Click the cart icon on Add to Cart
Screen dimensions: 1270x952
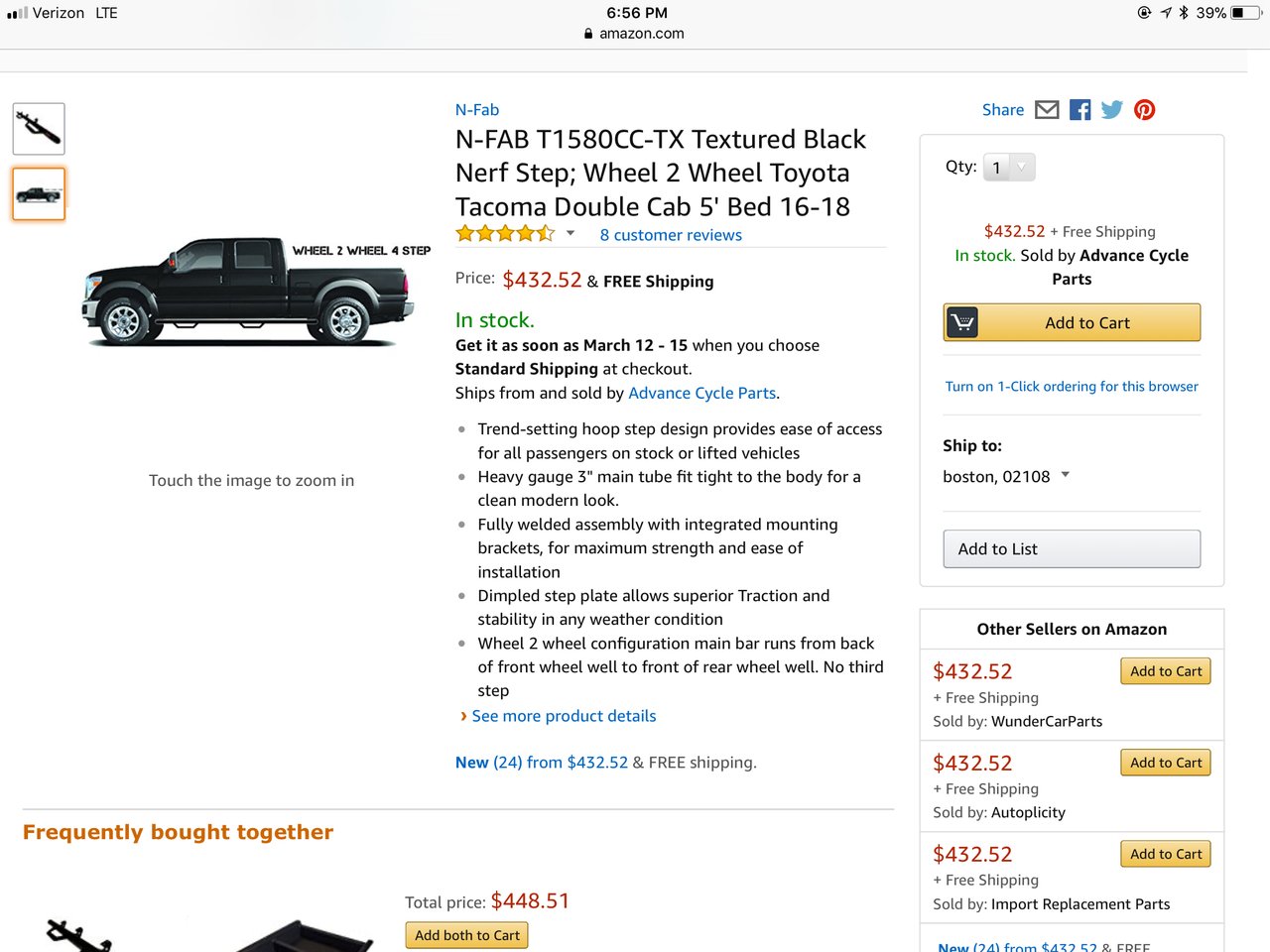click(962, 322)
